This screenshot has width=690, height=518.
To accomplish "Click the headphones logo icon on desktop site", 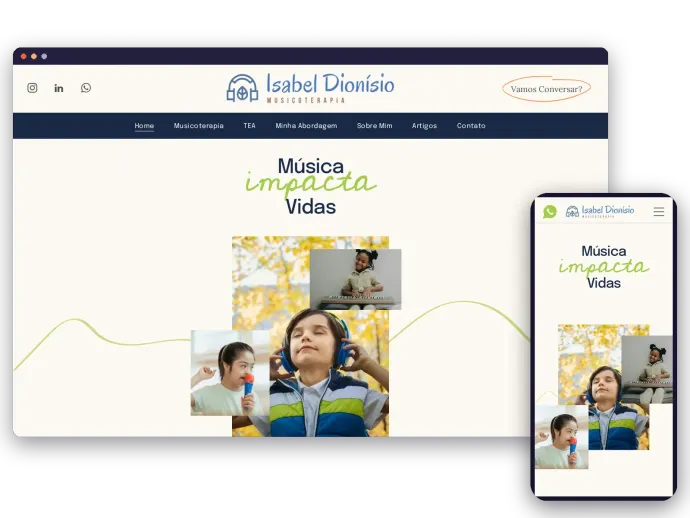I will [242, 88].
